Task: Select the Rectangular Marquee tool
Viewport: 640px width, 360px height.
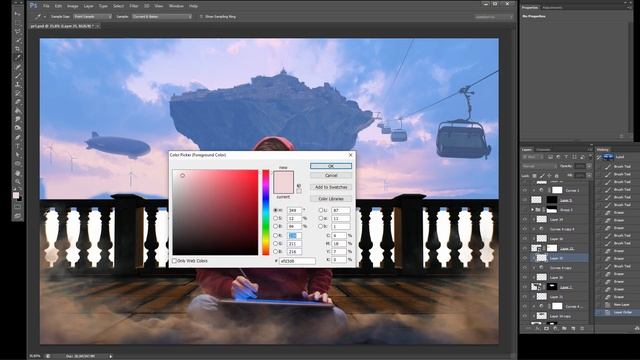Action: [x=18, y=22]
